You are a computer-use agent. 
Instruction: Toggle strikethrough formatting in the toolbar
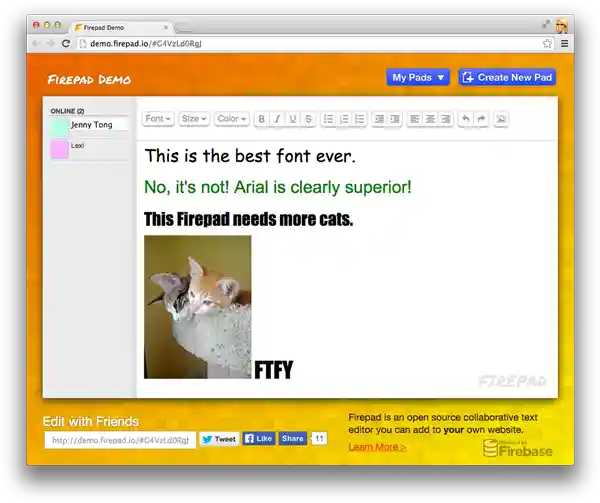tap(308, 119)
